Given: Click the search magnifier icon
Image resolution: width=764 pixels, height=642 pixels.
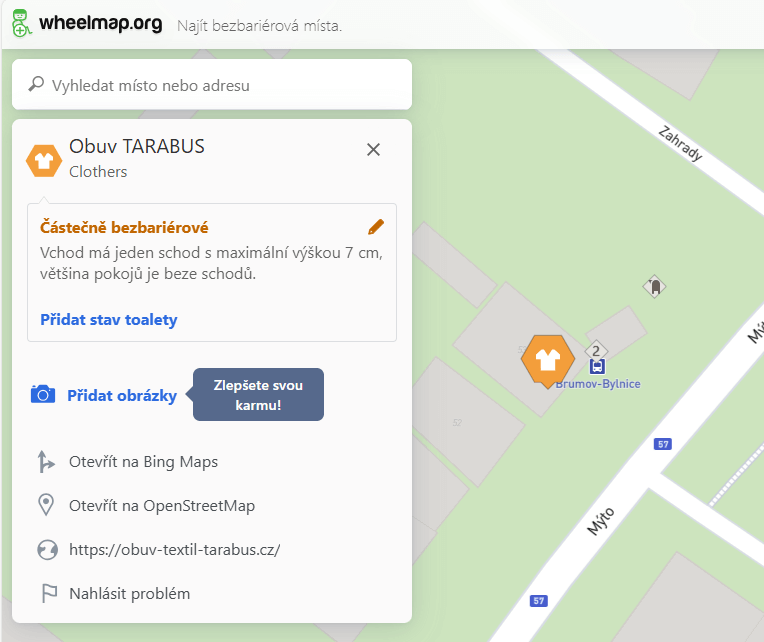Looking at the screenshot, I should [36, 85].
